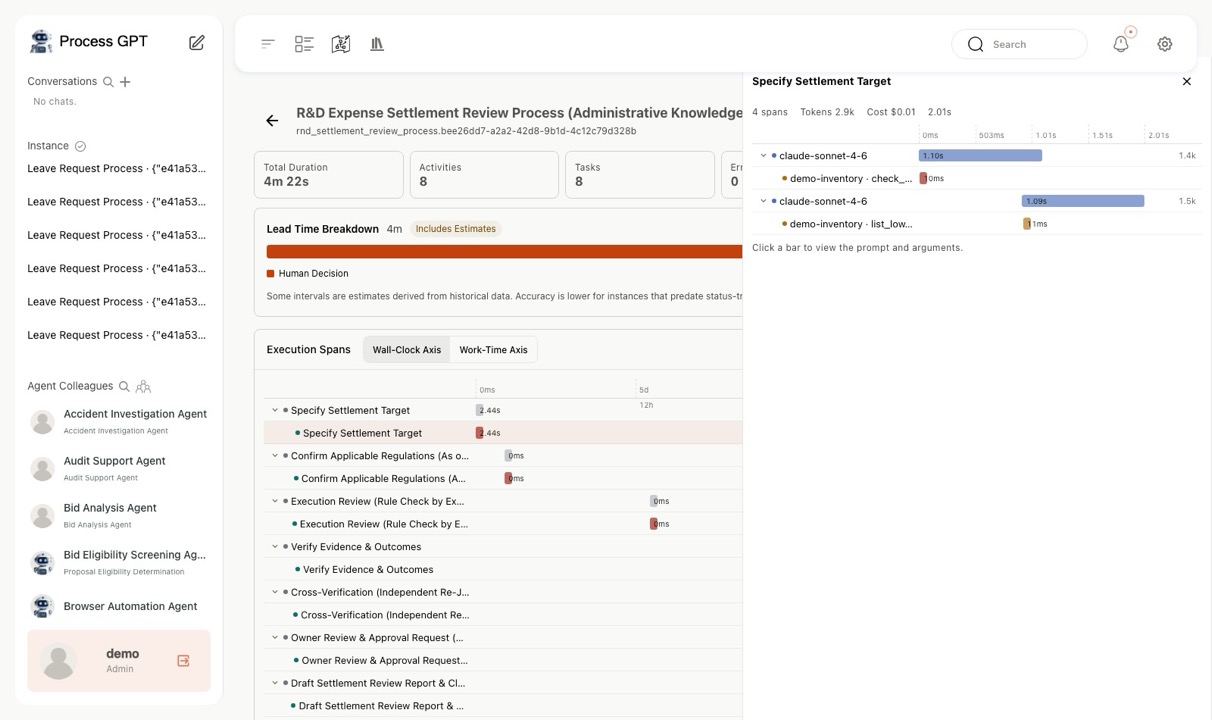Screen dimensions: 1212x720
Task: Click the 1.10s claude-sonnet span bar
Action: (x=980, y=156)
